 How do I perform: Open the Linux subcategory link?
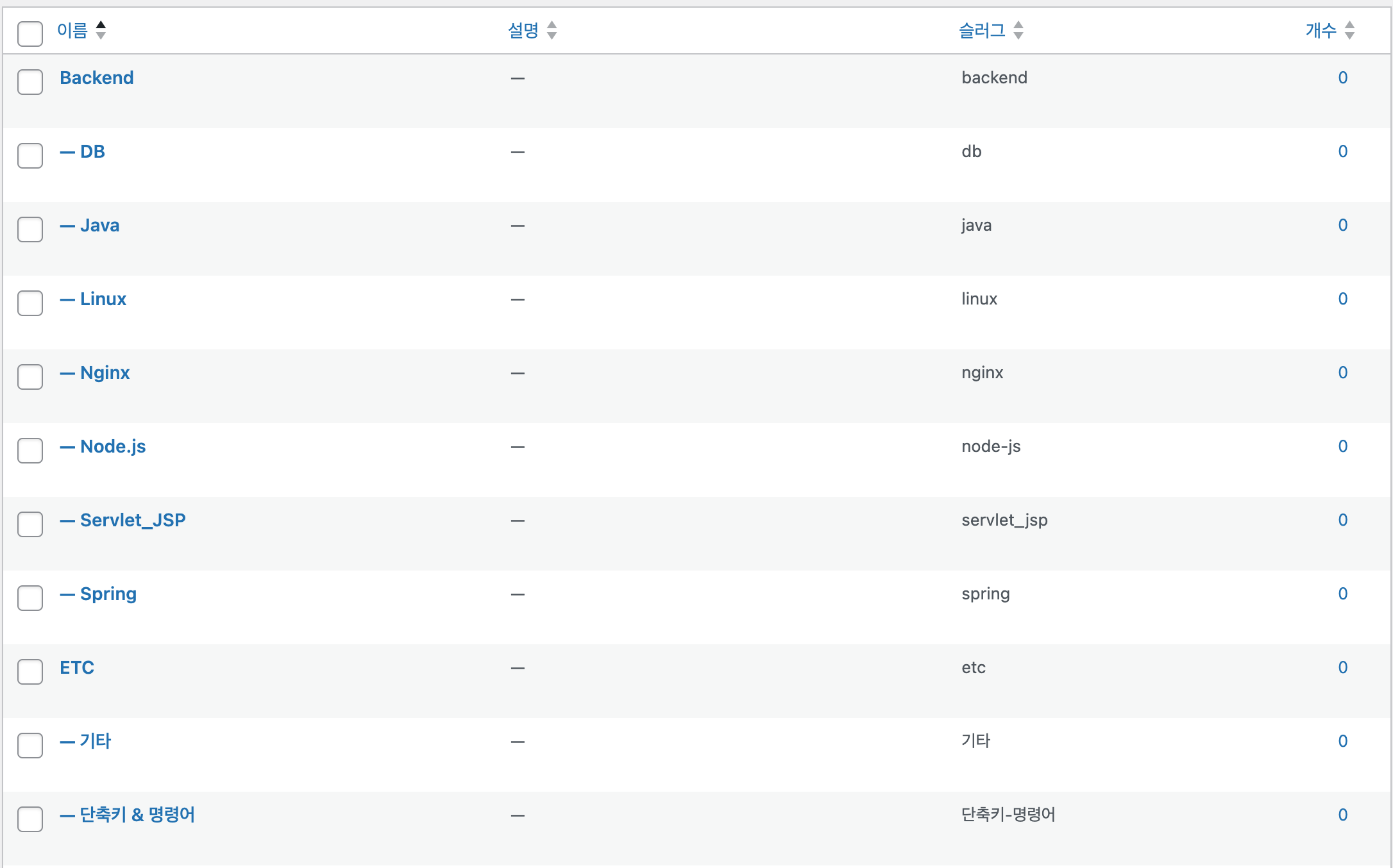click(93, 299)
